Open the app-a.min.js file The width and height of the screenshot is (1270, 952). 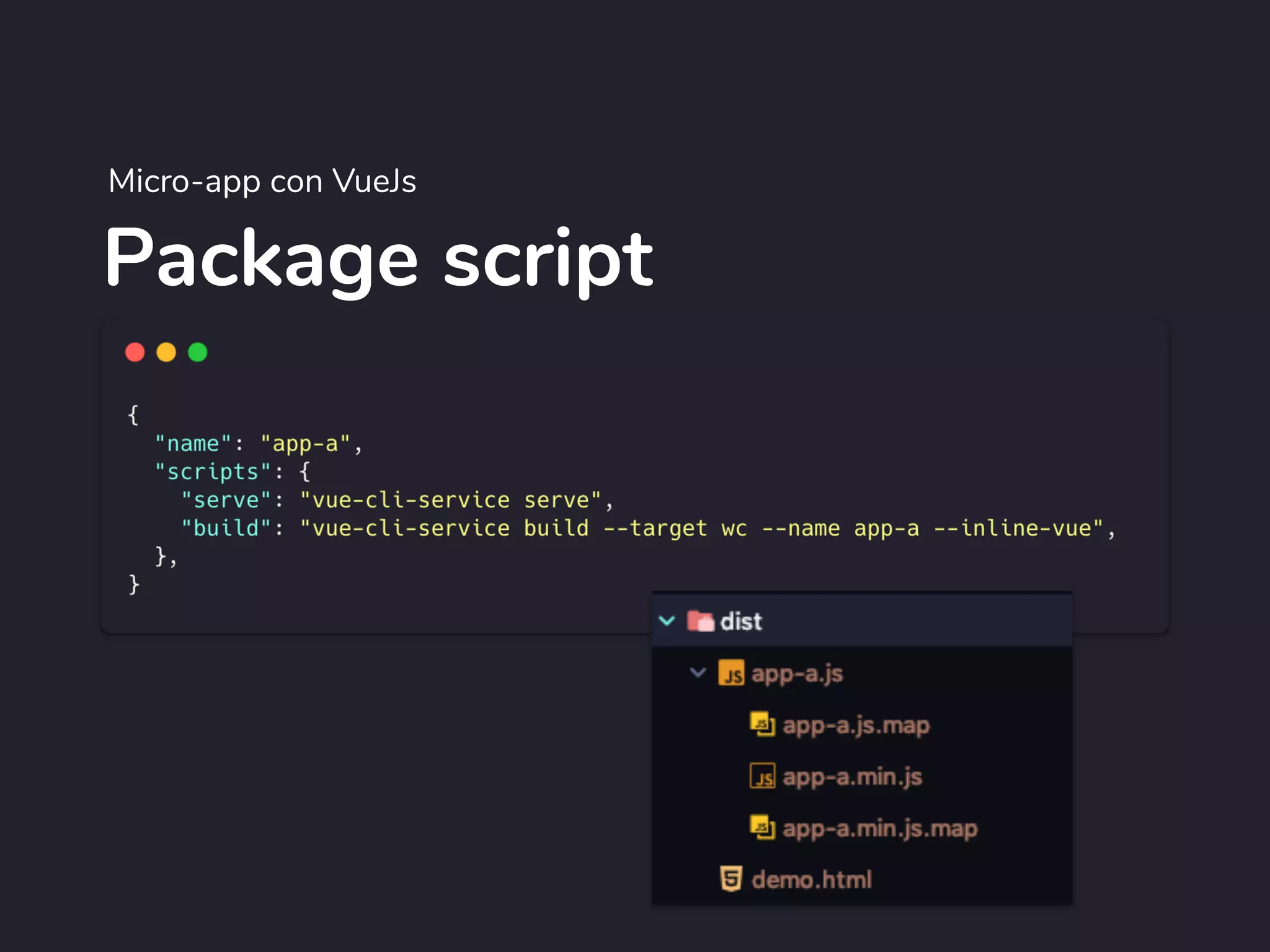[x=852, y=777]
